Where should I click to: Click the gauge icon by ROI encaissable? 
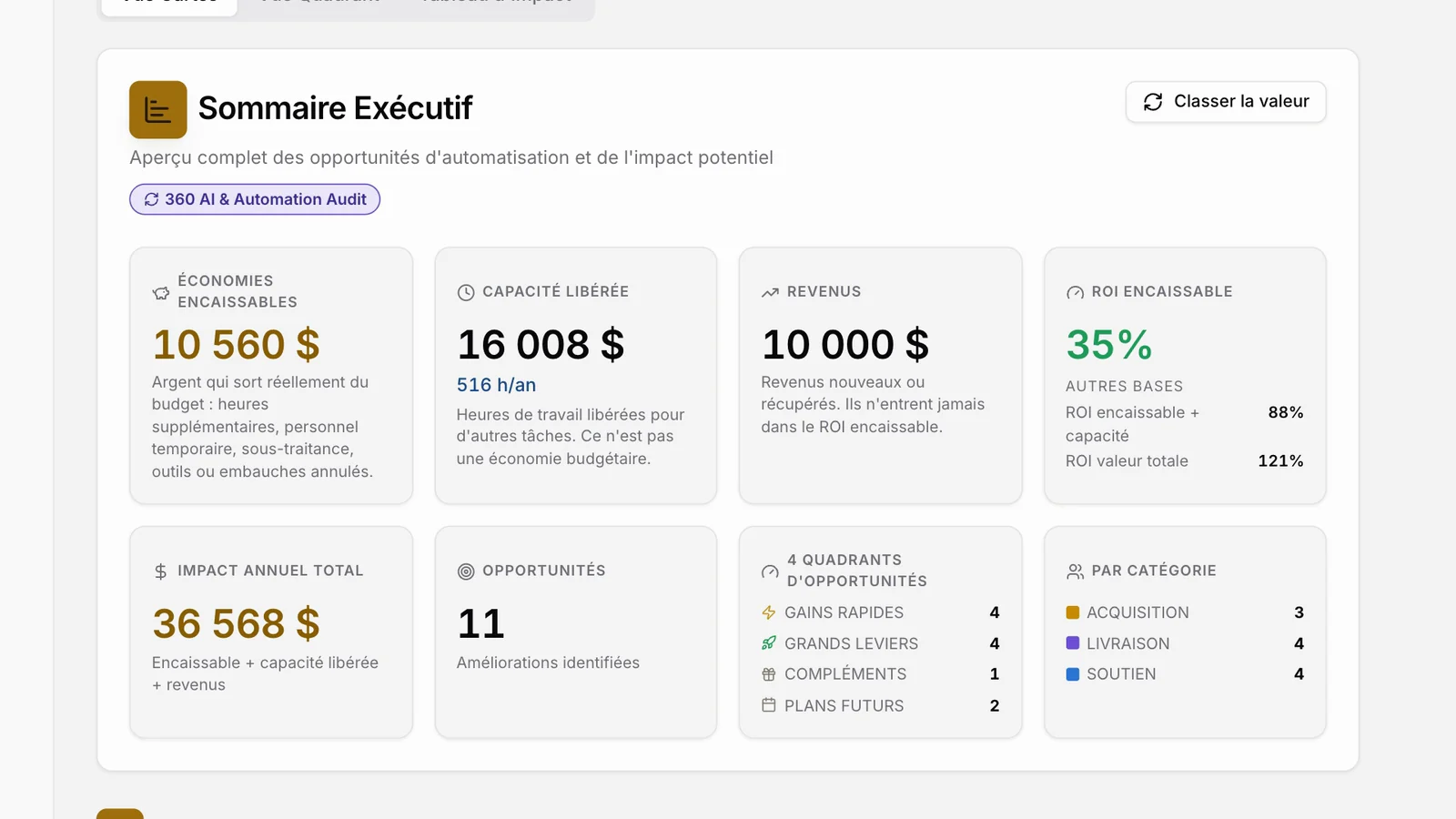(1075, 292)
